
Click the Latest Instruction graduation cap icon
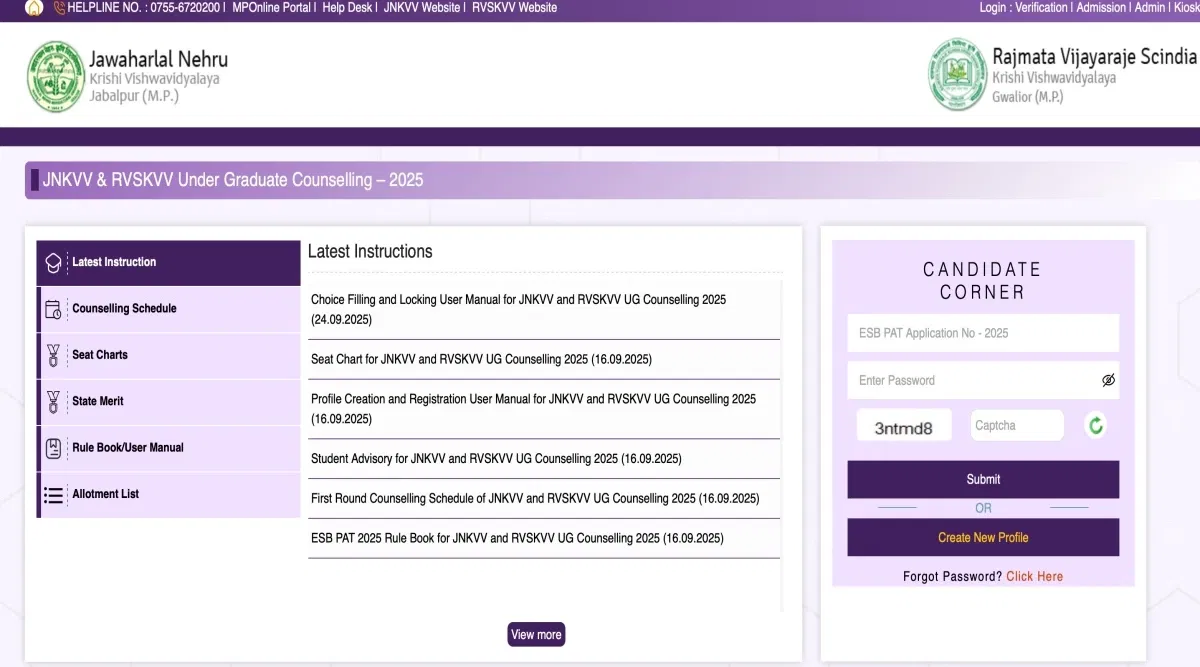(54, 263)
